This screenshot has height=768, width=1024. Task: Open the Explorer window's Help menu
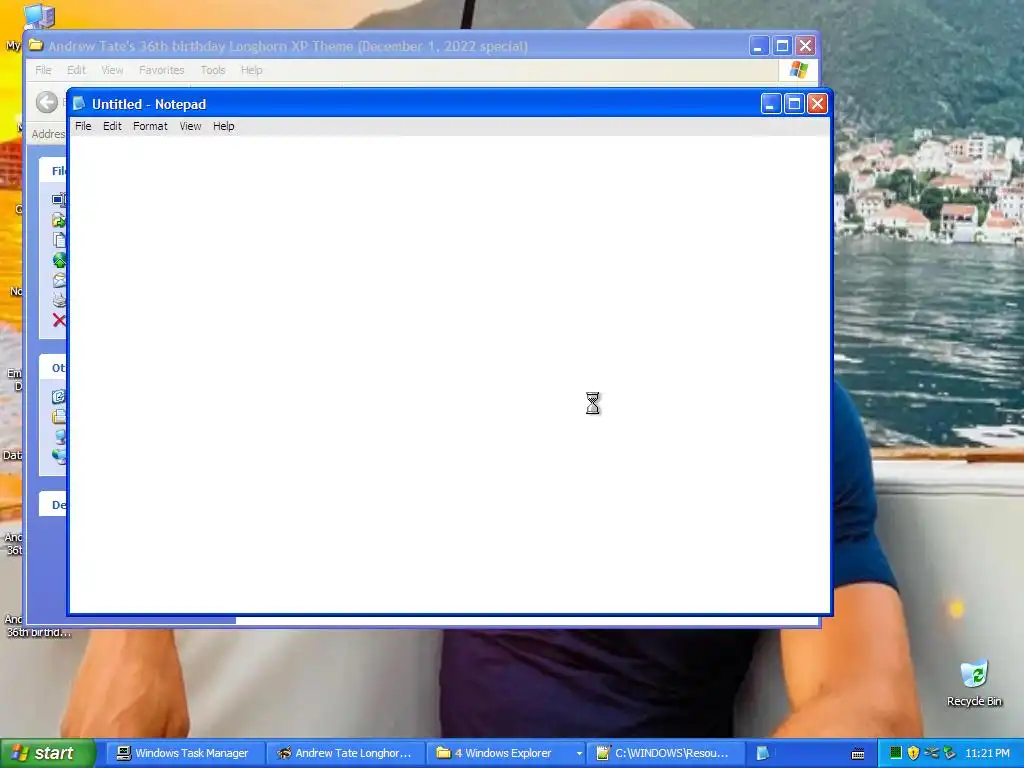tap(251, 70)
